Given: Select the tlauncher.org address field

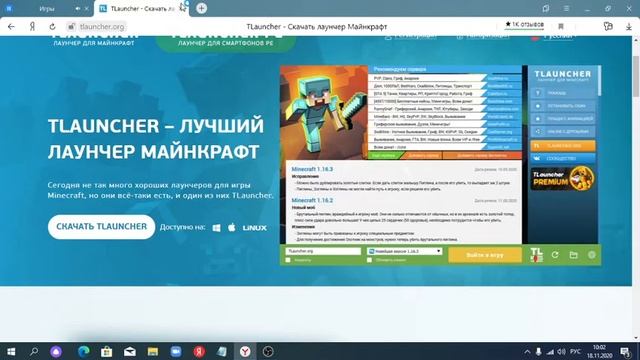Looking at the screenshot, I should point(102,27).
